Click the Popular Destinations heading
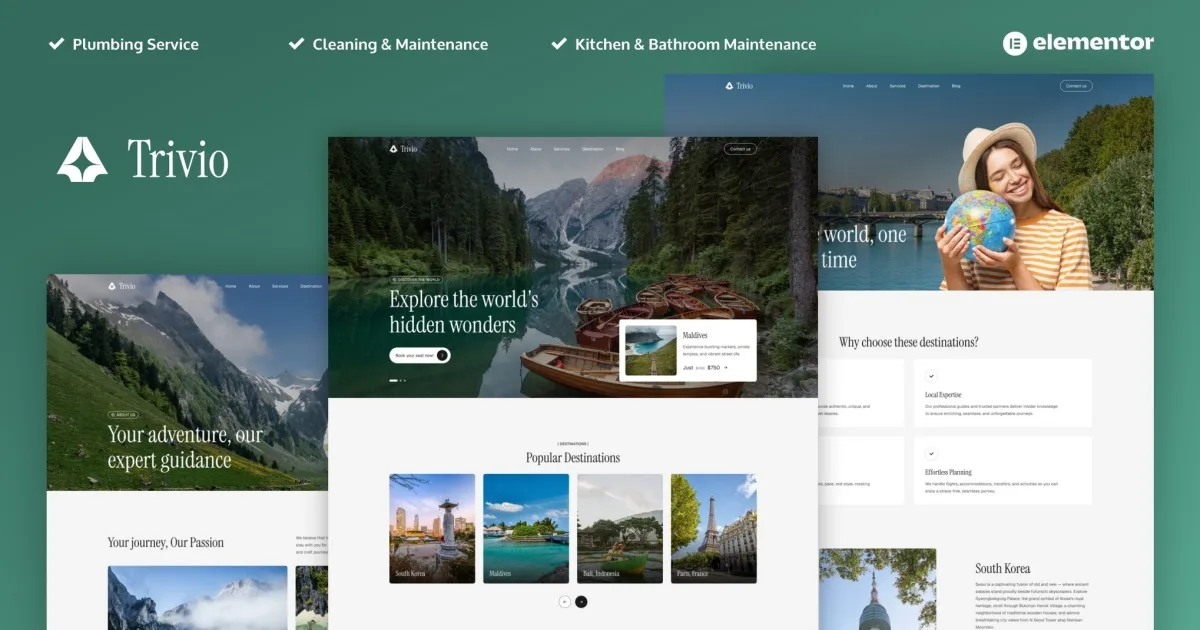Viewport: 1200px width, 630px height. 573,458
